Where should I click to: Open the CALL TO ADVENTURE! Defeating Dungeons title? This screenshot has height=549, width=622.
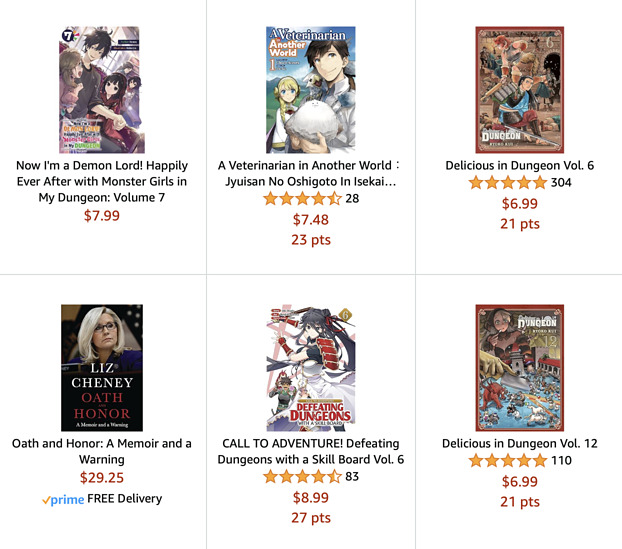(x=311, y=451)
